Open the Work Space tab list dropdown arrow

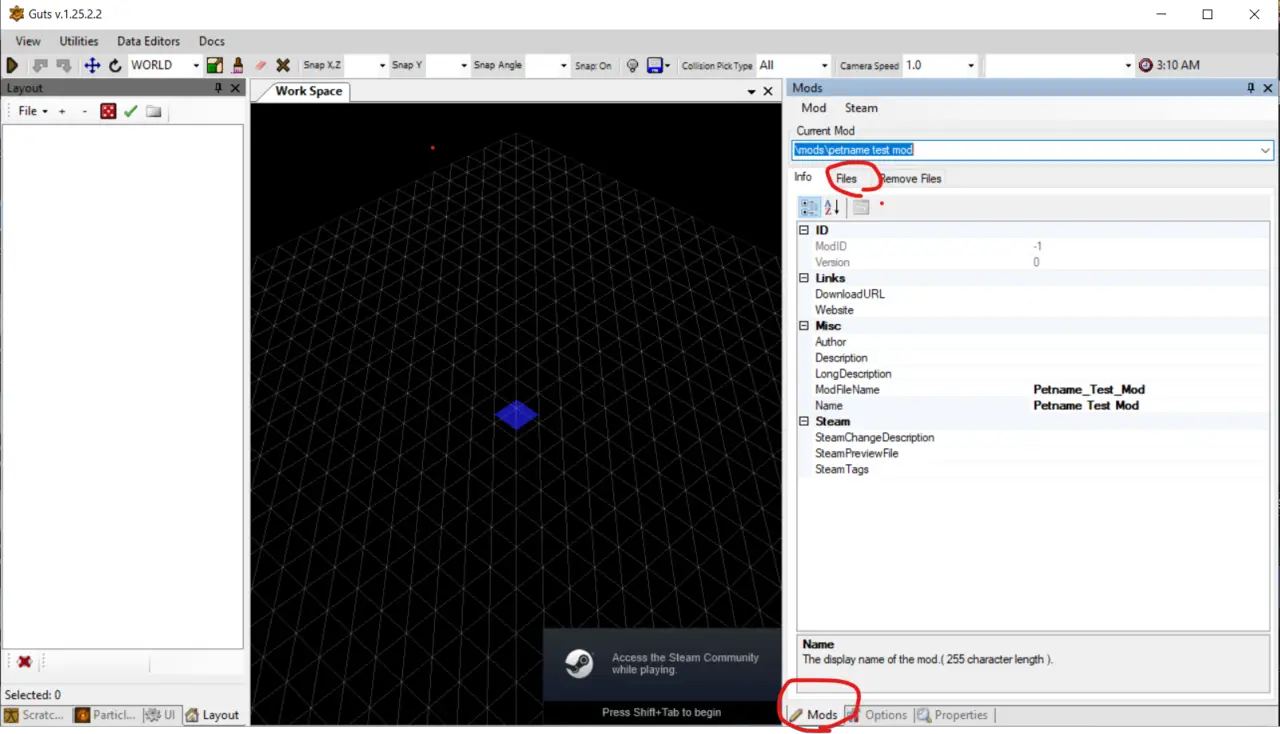point(752,91)
